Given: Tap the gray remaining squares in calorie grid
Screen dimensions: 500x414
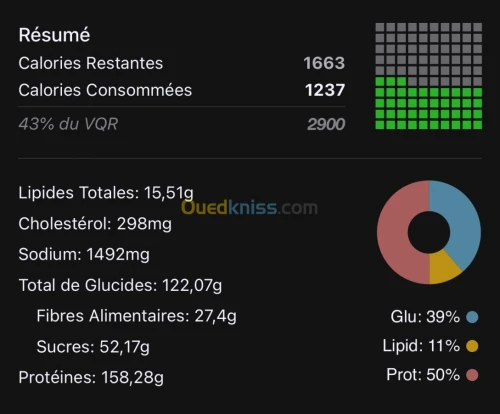Looking at the screenshot, I should (429, 49).
